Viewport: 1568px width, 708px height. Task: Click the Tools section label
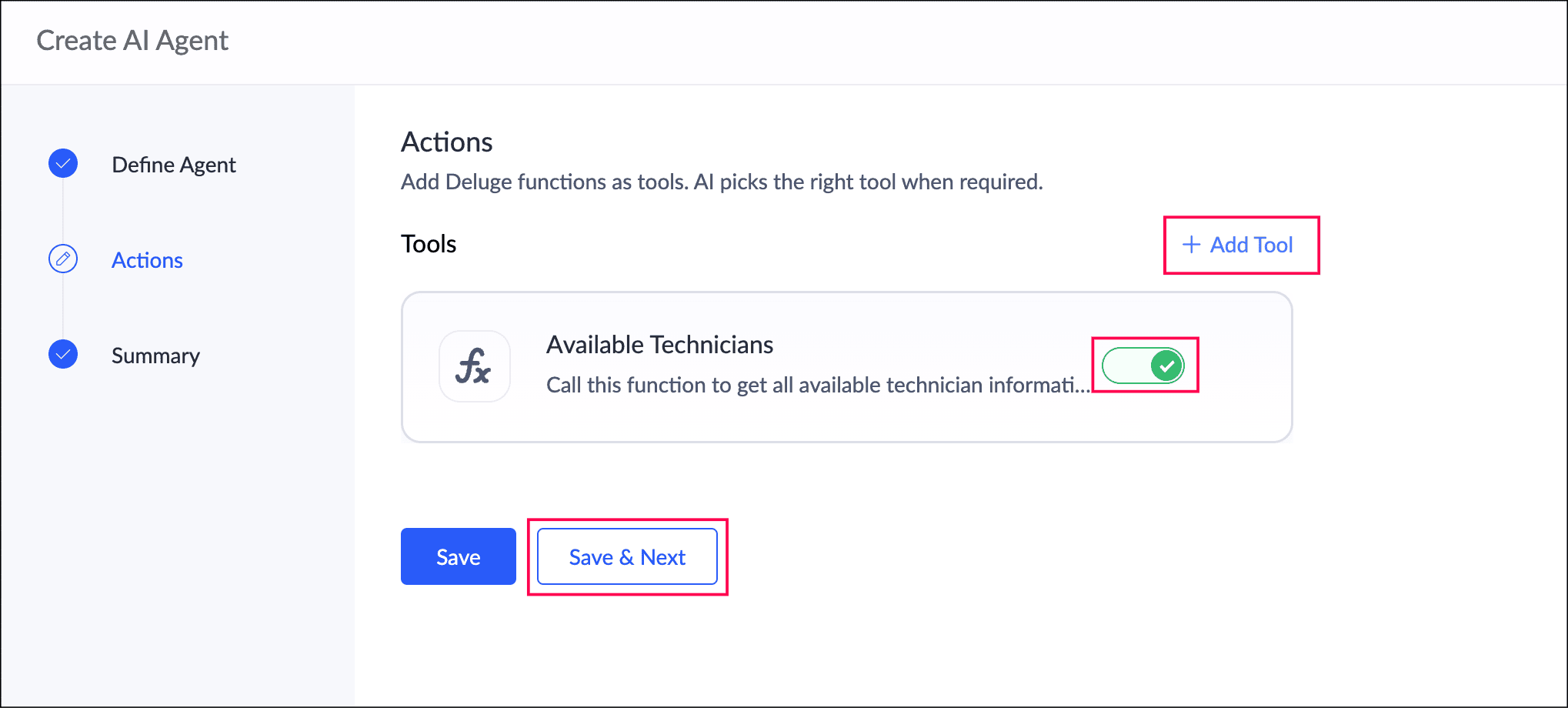(x=429, y=244)
